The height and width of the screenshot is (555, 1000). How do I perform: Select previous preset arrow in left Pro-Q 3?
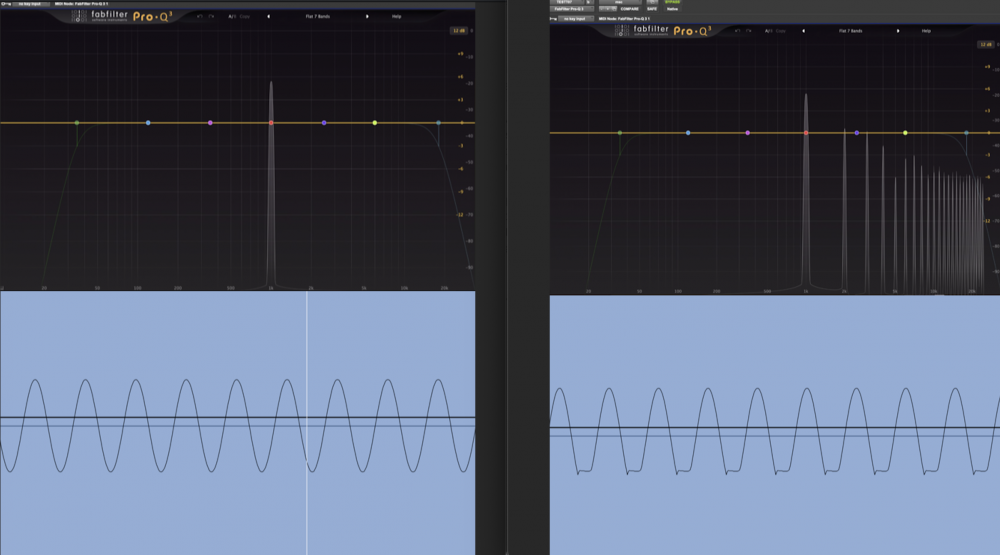click(x=268, y=16)
